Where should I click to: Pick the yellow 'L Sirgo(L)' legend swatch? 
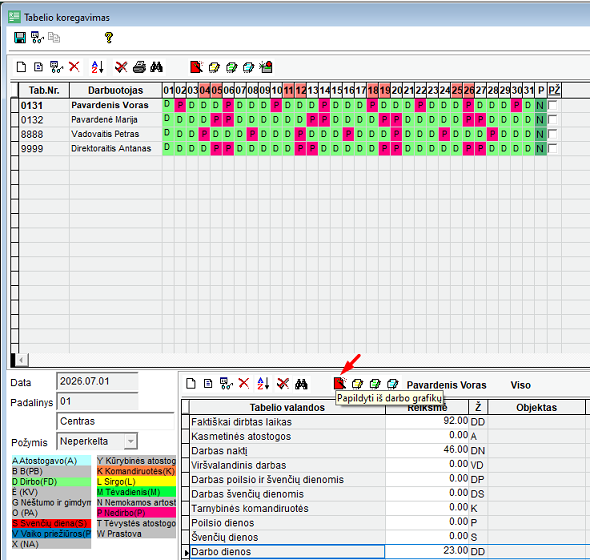point(136,481)
